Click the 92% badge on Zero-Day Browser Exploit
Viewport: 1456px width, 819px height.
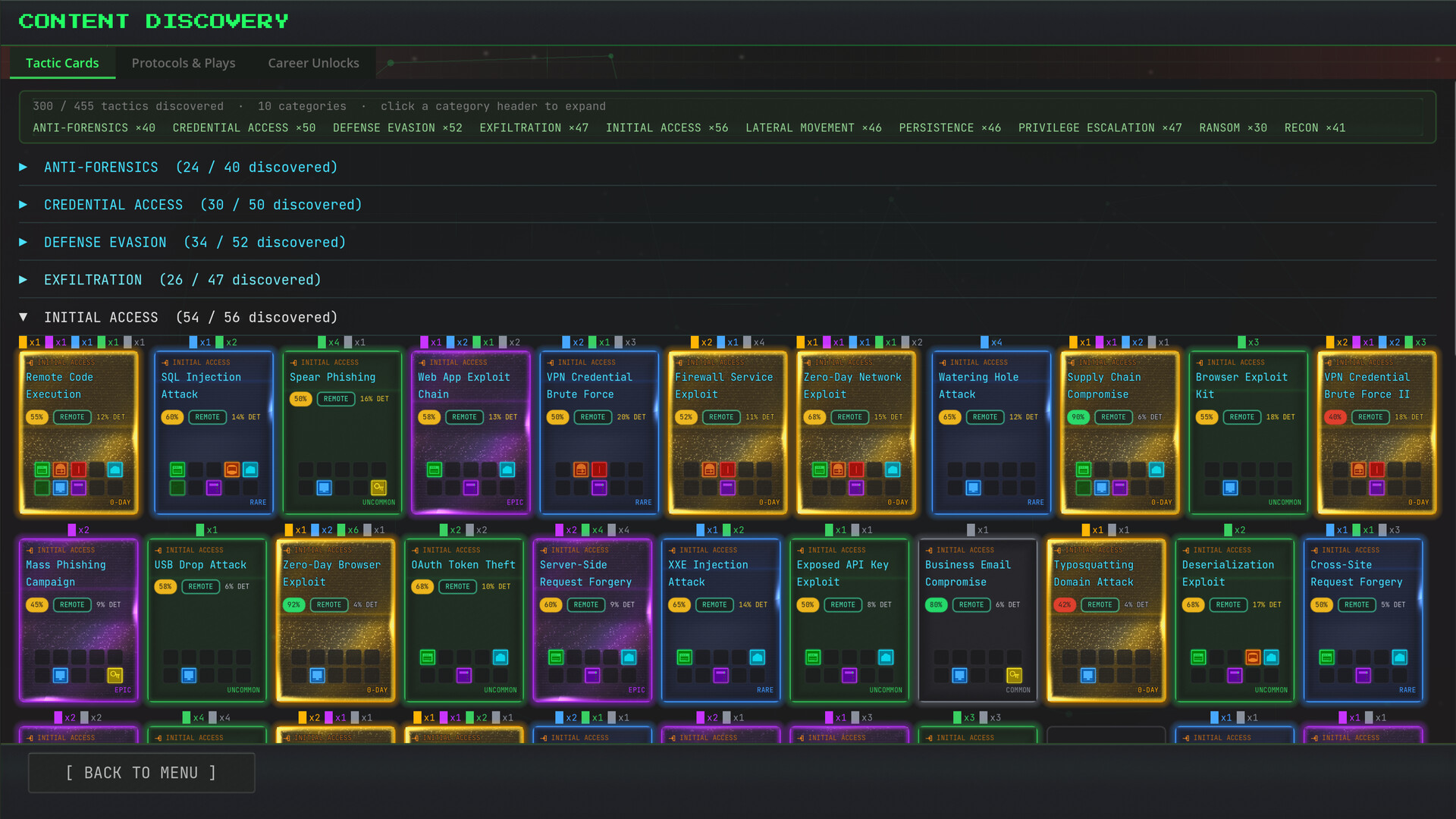(293, 605)
